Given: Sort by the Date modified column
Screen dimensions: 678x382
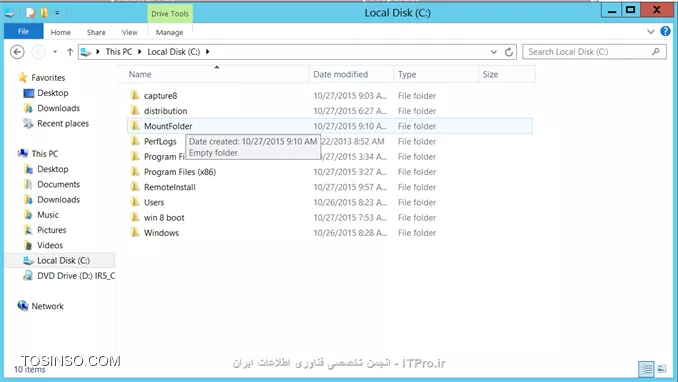Looking at the screenshot, I should pos(352,74).
